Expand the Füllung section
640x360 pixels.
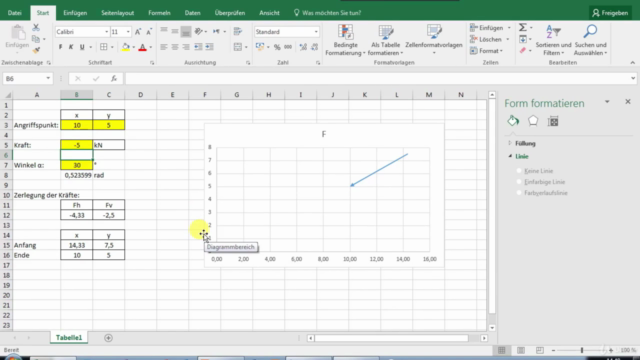(509, 143)
